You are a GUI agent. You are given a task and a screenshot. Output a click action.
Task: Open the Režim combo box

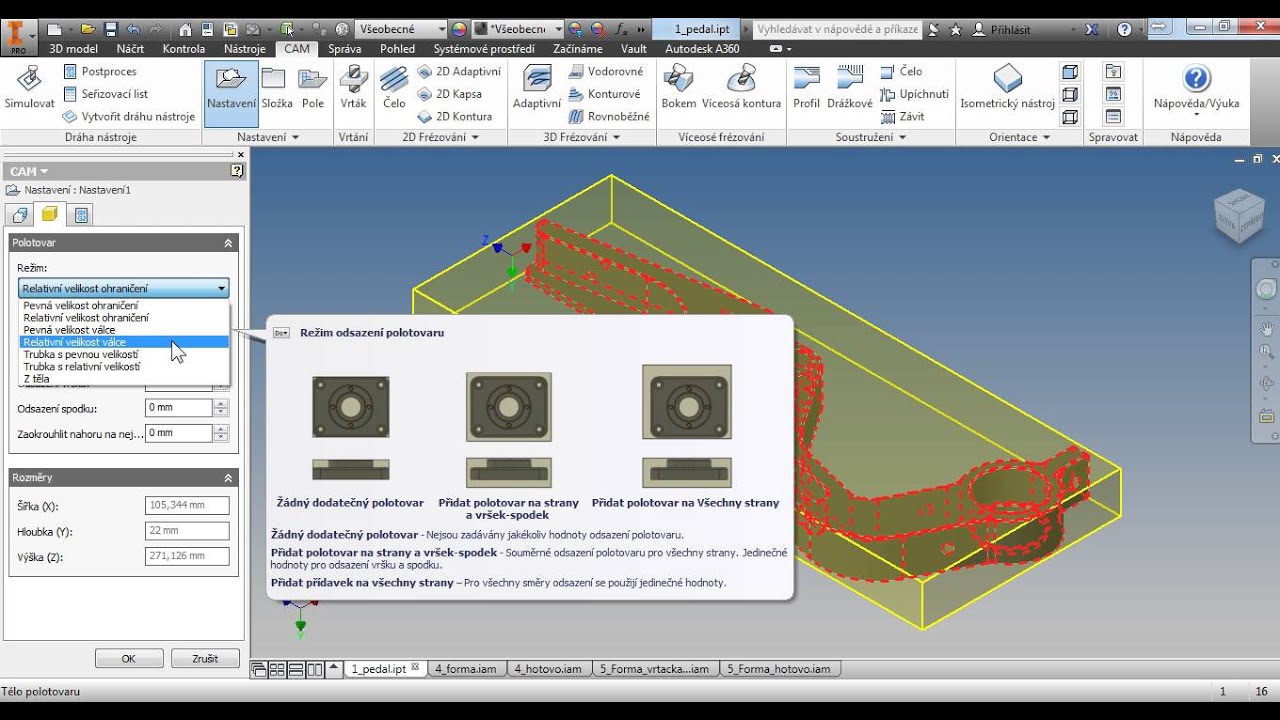click(x=124, y=288)
